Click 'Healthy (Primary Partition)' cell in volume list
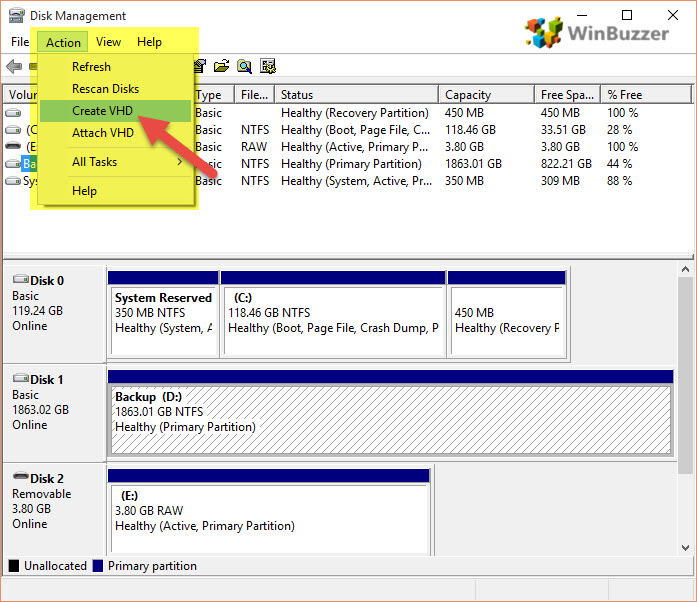 click(351, 164)
